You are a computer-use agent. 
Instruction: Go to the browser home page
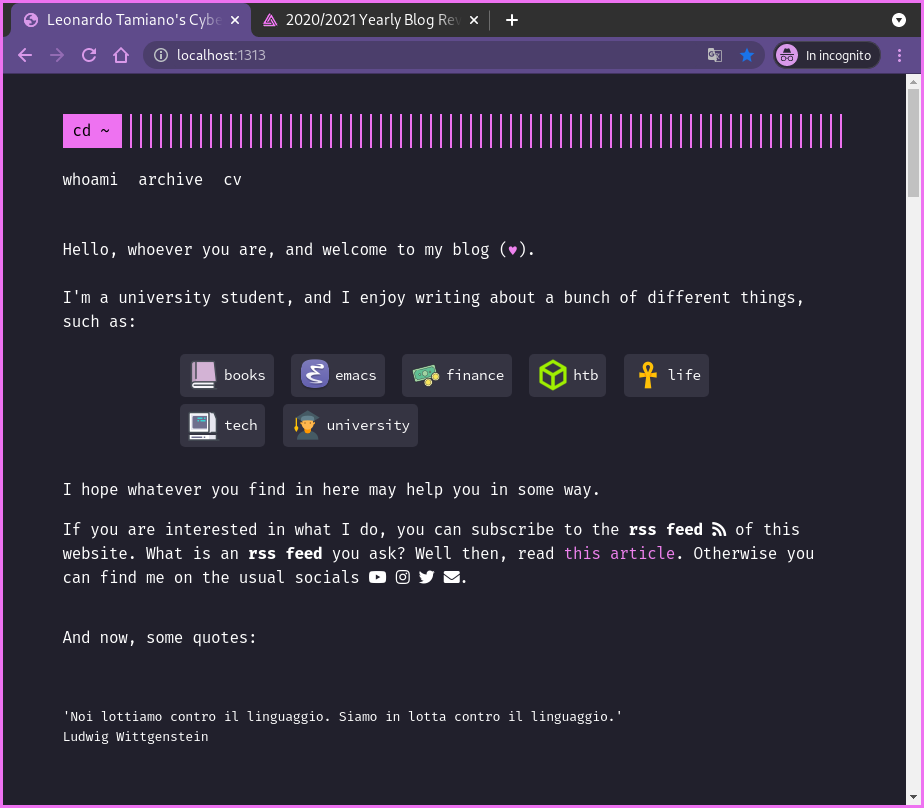[121, 55]
